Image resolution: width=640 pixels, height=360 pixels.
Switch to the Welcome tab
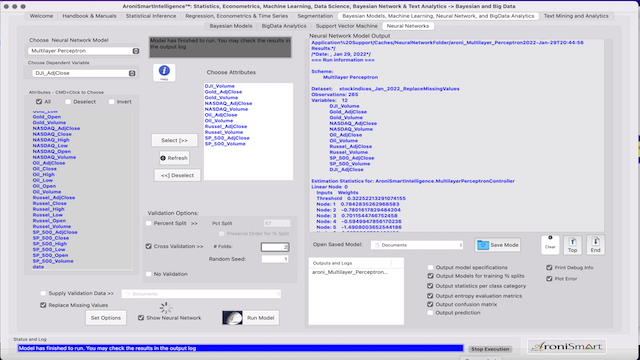[41, 16]
